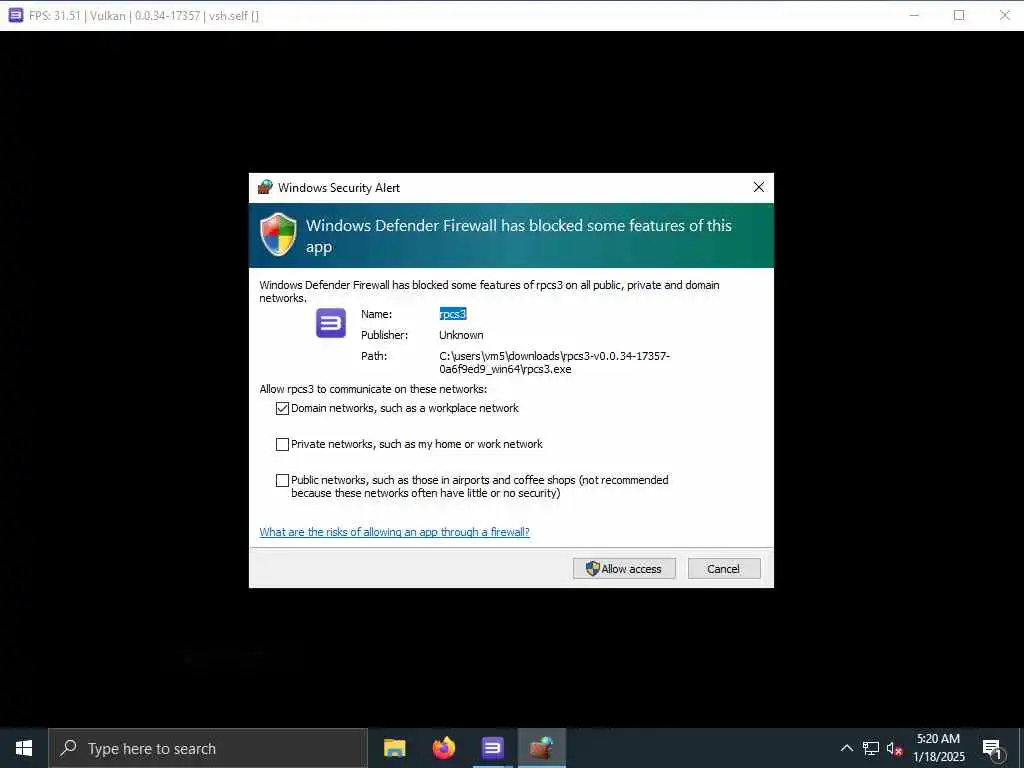The width and height of the screenshot is (1024, 768).
Task: Close the RPCS3 game window
Action: (1004, 15)
